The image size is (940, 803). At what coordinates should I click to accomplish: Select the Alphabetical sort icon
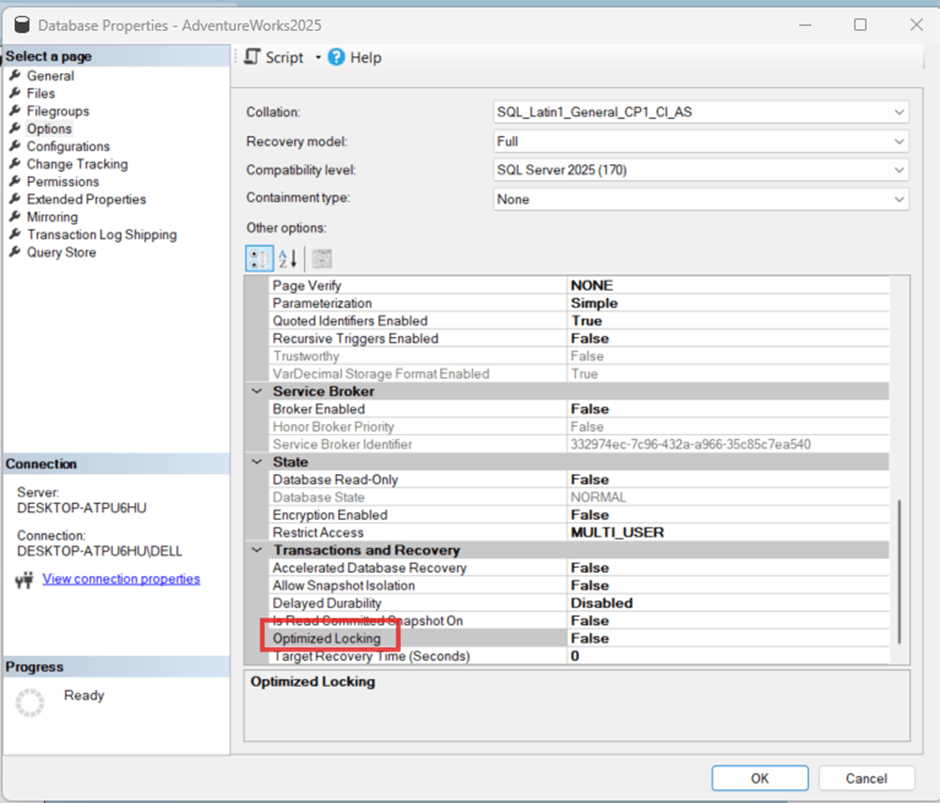288,258
